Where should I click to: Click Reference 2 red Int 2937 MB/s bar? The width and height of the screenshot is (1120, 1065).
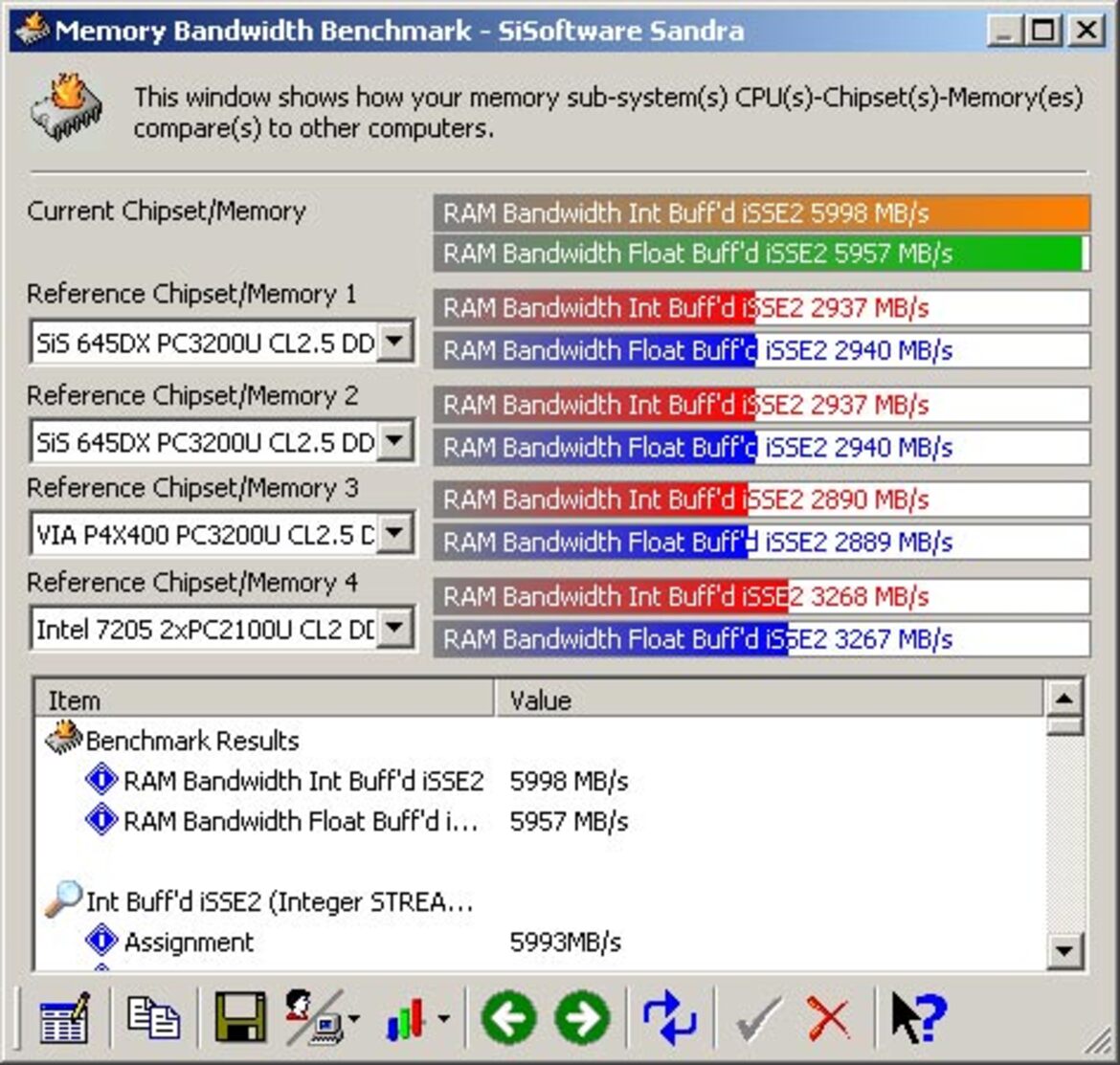click(x=761, y=405)
